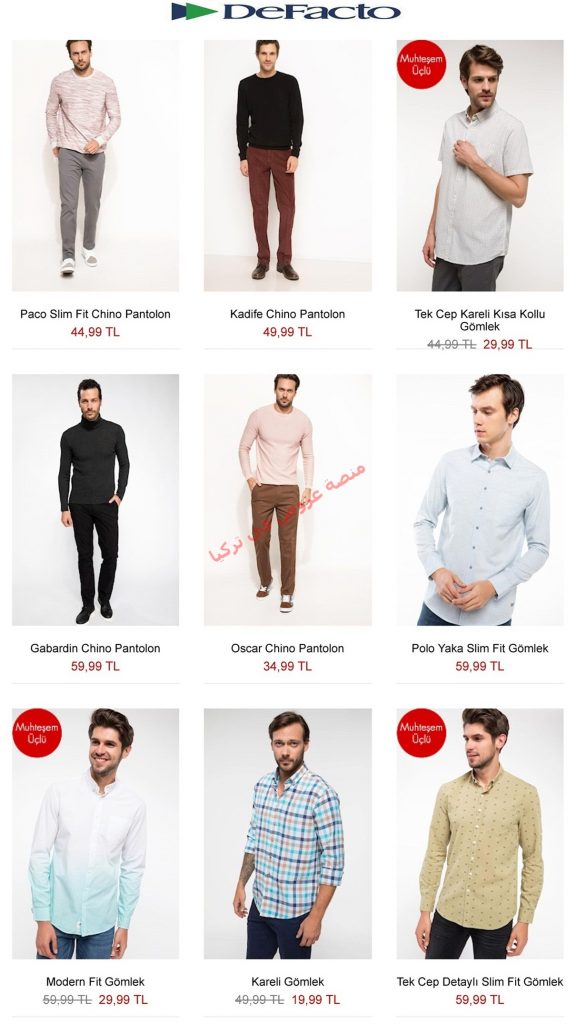Click the DeFacto logo at top

(x=286, y=12)
